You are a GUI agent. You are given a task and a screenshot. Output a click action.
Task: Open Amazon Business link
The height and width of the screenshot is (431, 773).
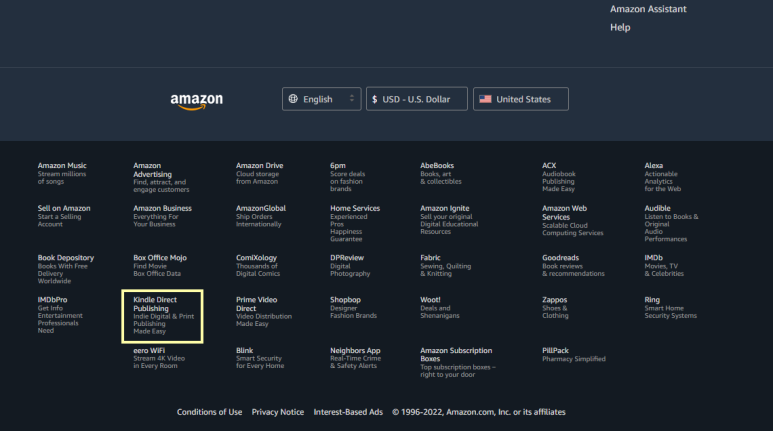162,216
